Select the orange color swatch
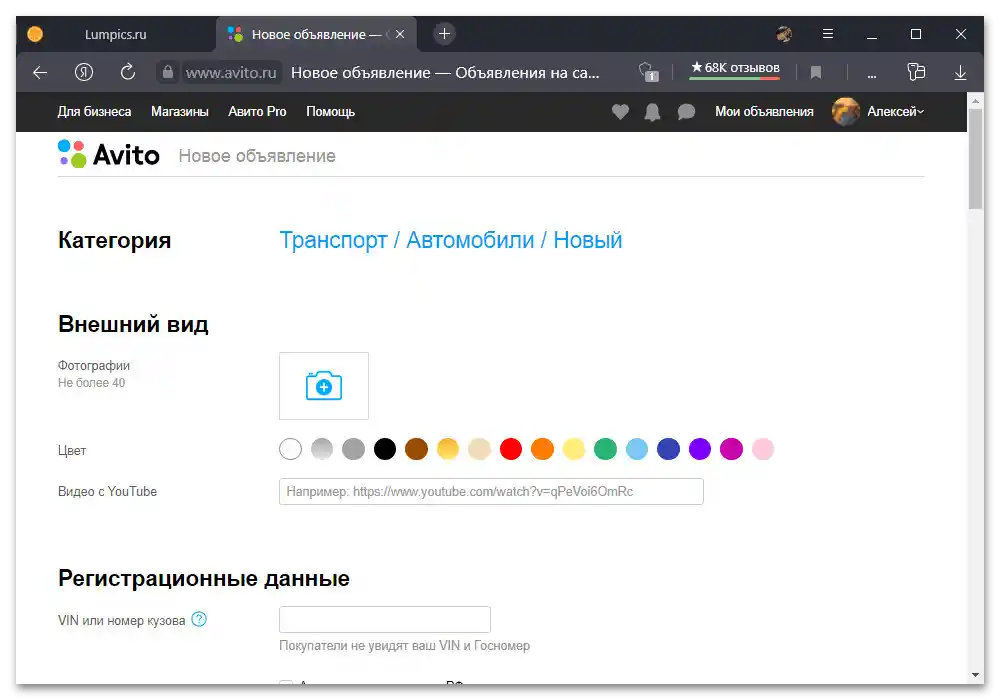 click(542, 449)
